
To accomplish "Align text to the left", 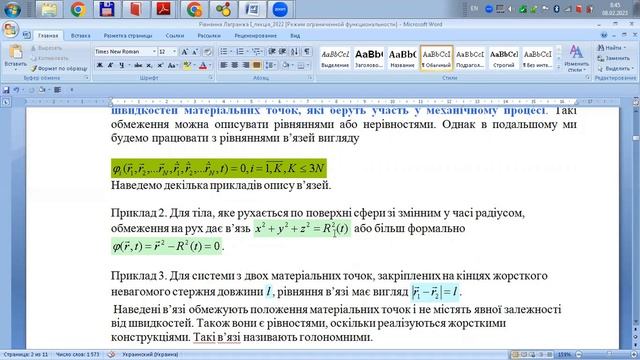I will (x=224, y=65).
